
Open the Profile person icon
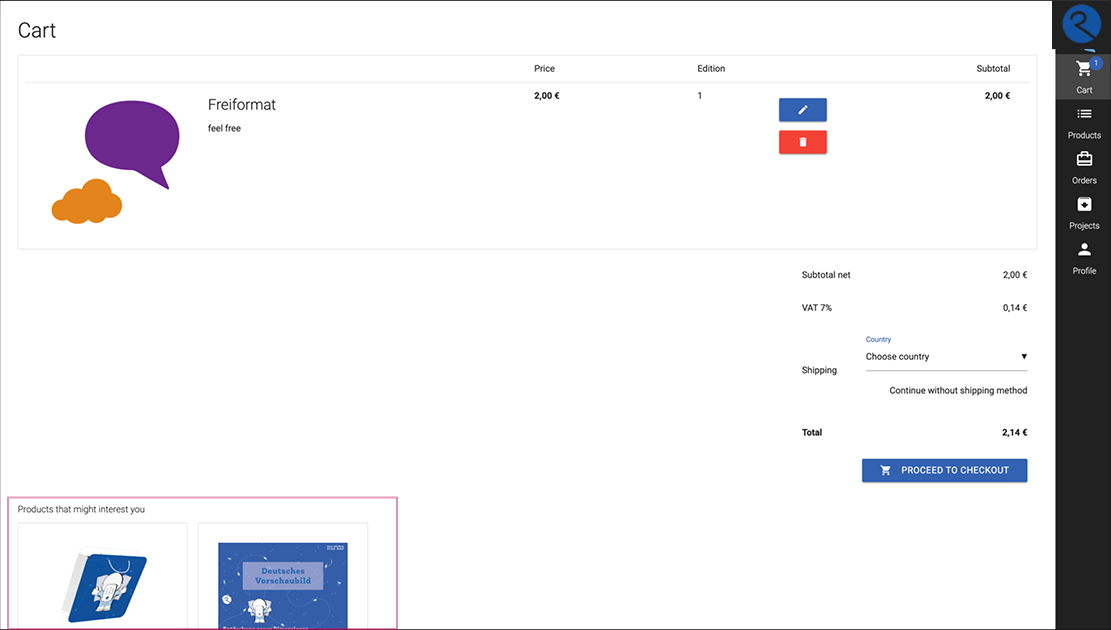(x=1084, y=250)
